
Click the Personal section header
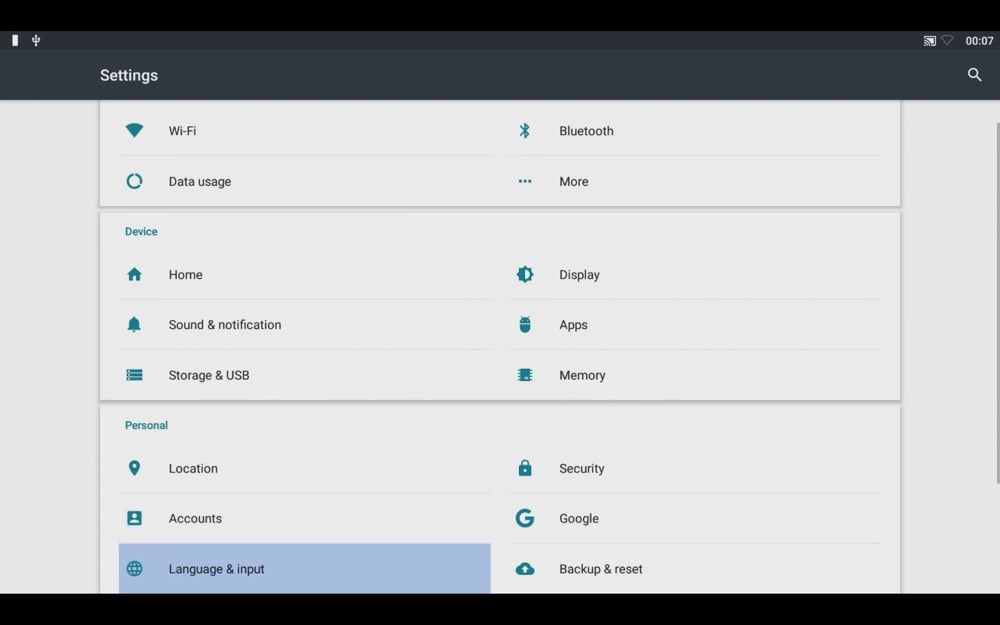(146, 425)
